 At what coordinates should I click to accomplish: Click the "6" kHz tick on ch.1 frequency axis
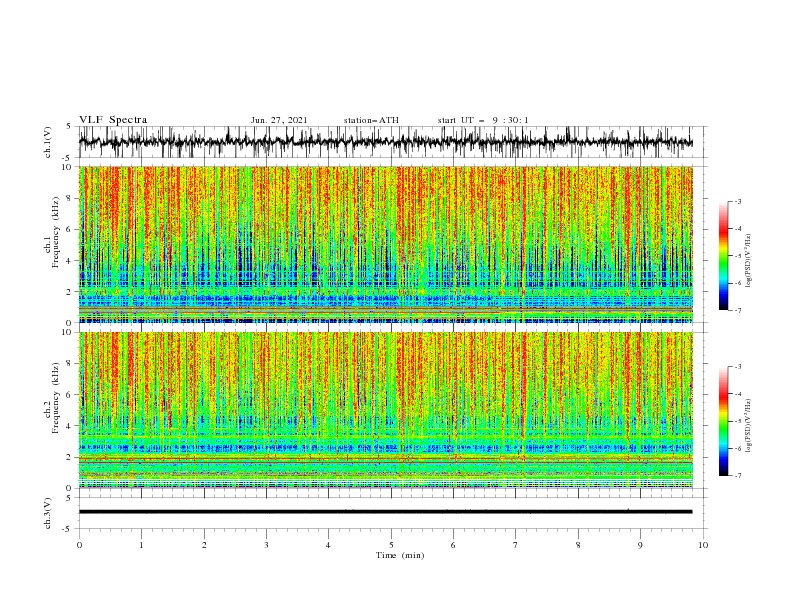tap(71, 230)
